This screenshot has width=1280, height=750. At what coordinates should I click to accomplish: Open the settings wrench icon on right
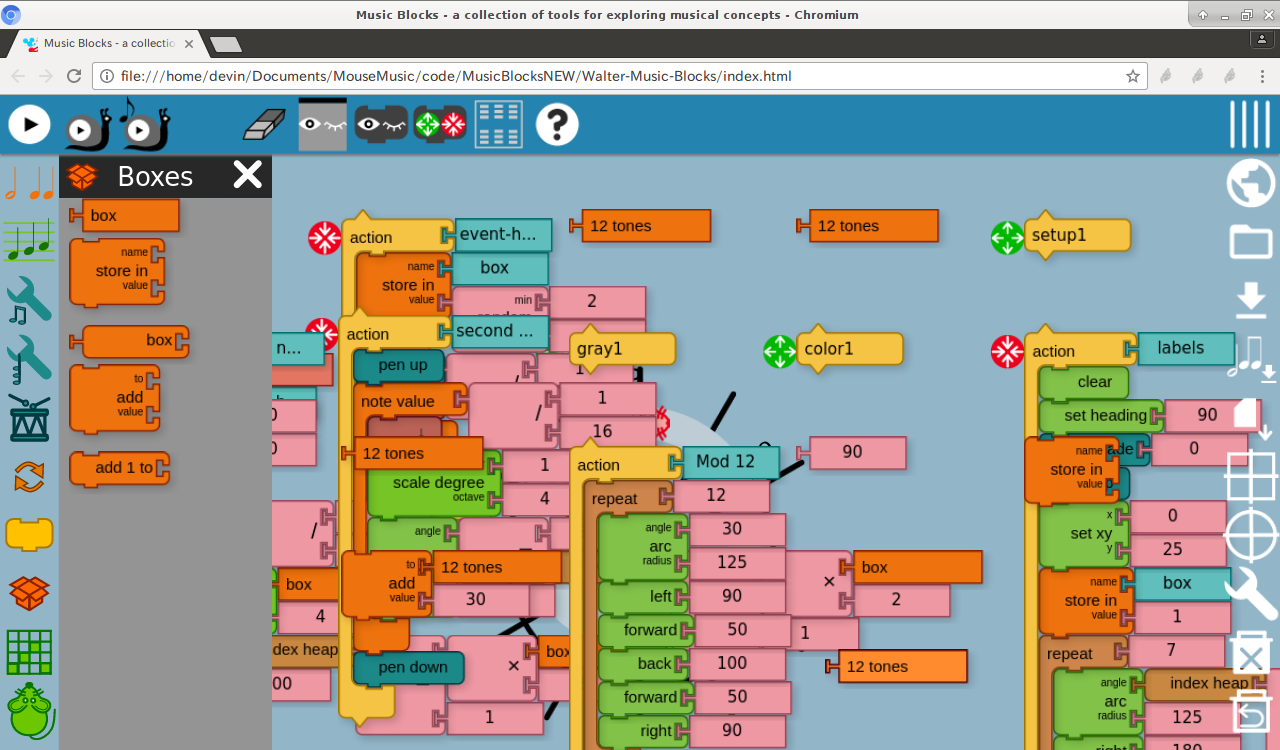(x=1251, y=593)
